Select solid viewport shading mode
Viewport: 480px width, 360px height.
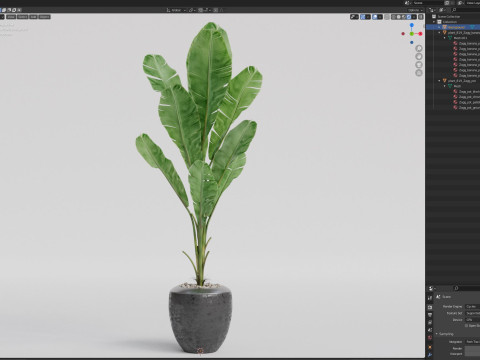[399, 17]
